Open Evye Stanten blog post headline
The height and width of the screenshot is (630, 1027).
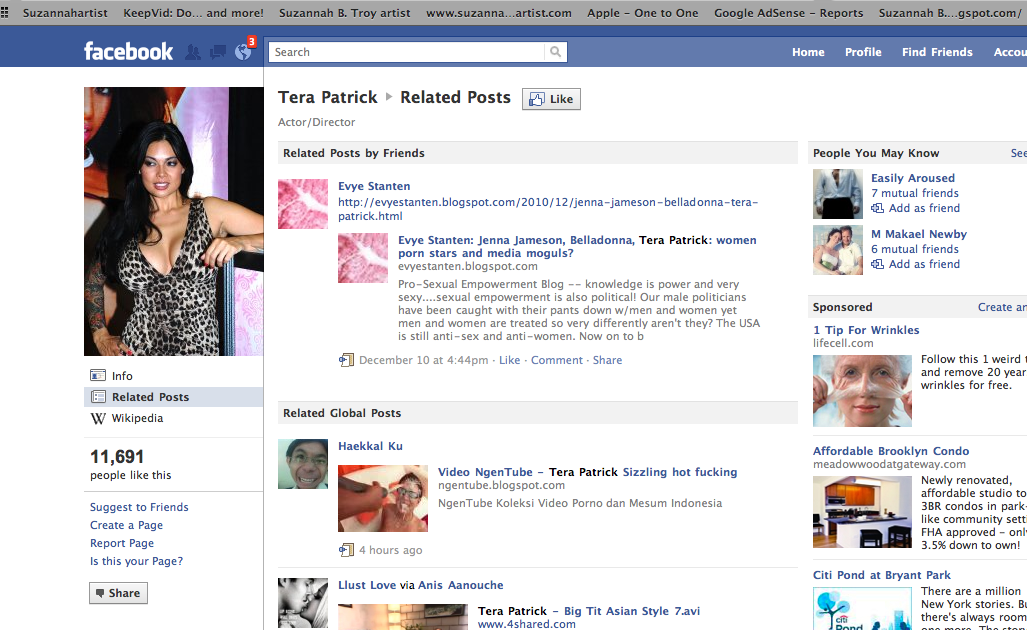pyautogui.click(x=577, y=246)
